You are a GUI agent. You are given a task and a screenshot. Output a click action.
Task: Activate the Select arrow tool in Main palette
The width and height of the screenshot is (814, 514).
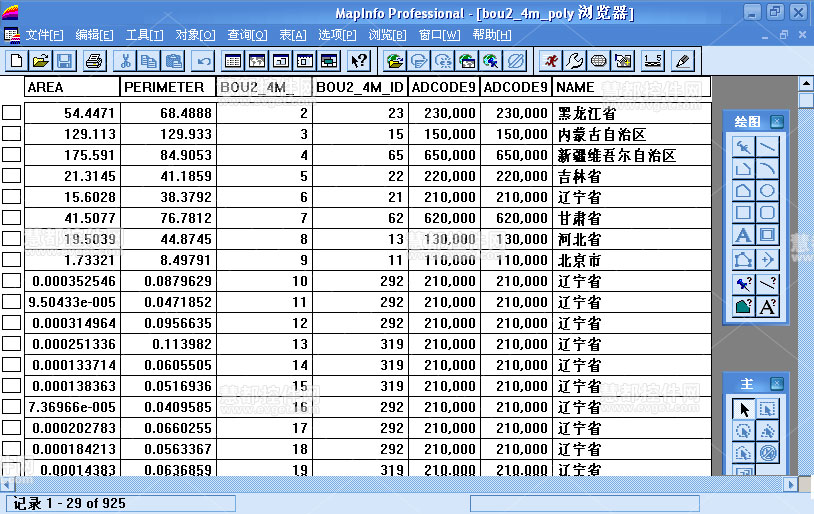click(743, 409)
